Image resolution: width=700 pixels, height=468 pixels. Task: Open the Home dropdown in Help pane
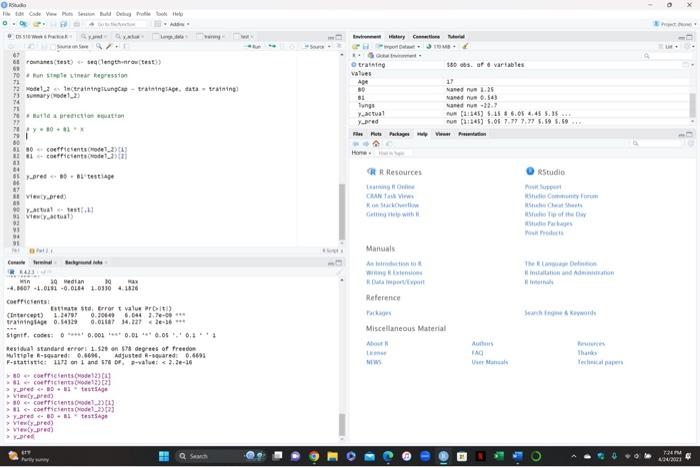point(361,153)
